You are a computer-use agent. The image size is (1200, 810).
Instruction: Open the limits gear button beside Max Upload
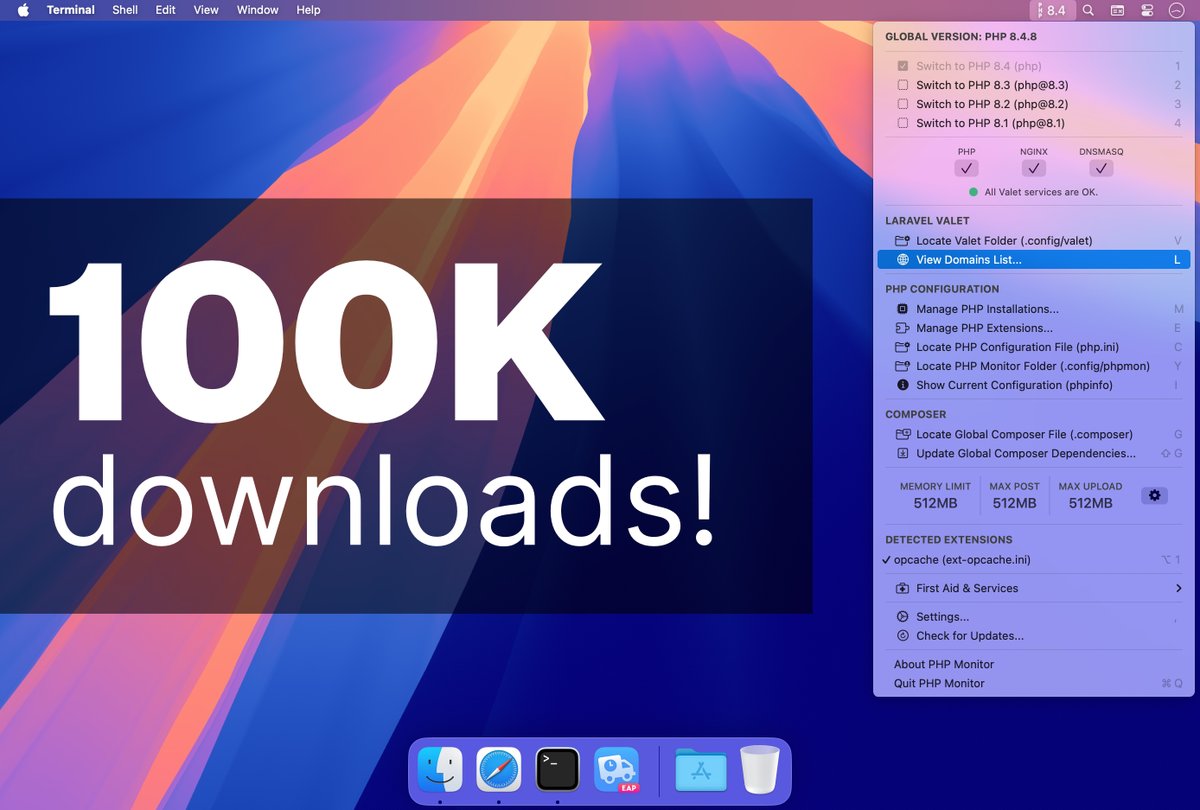1154,495
